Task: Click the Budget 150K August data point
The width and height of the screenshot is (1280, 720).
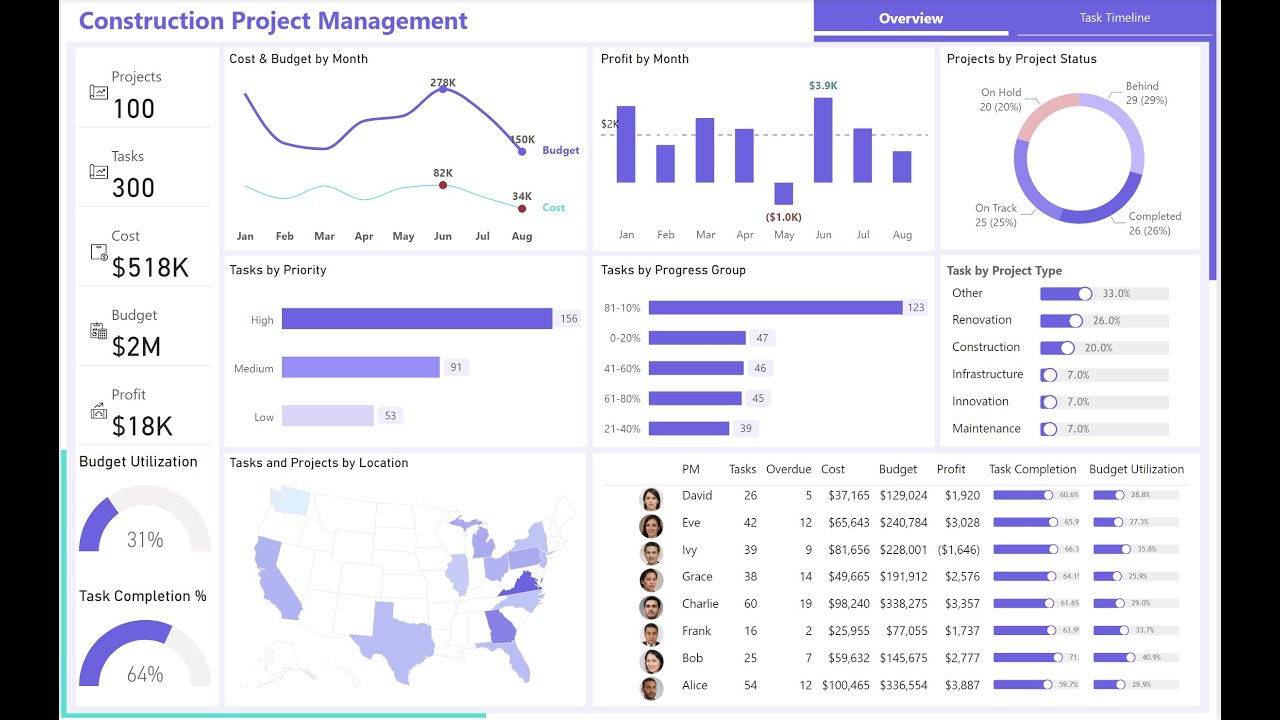Action: (x=522, y=151)
